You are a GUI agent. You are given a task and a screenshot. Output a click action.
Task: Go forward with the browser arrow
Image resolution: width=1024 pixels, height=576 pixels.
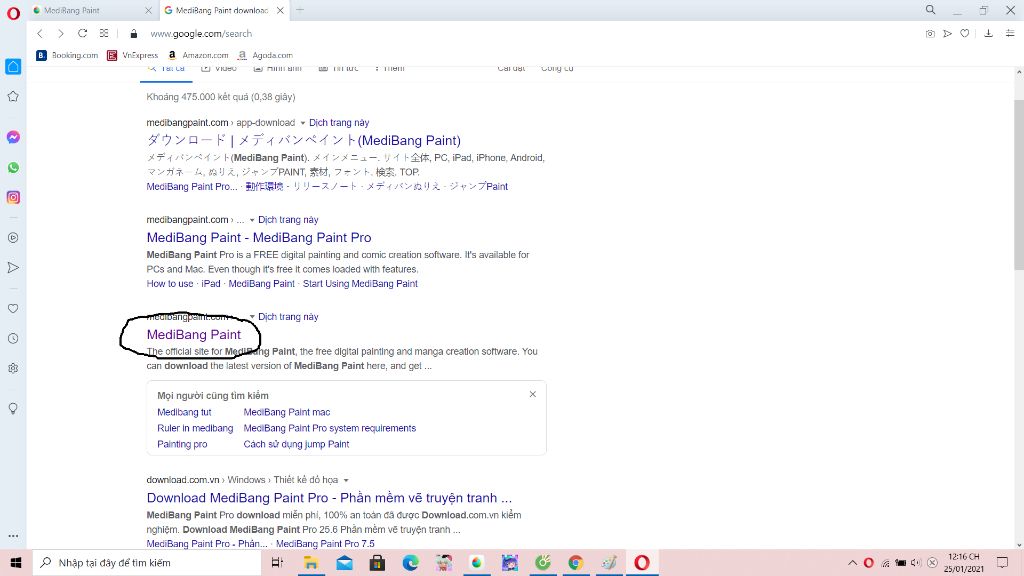pos(61,33)
